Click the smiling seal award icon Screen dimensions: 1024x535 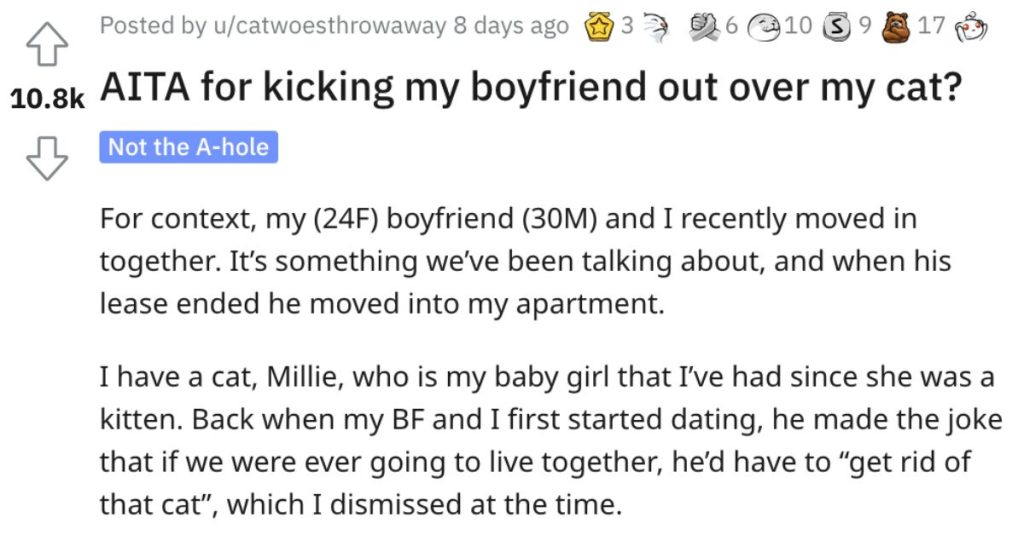pos(763,27)
